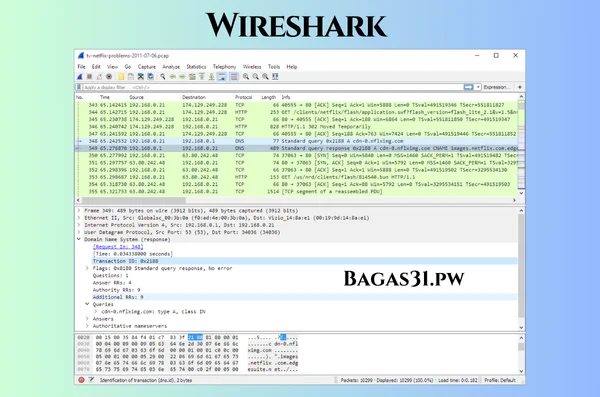Collapse the Queries section
The width and height of the screenshot is (600, 397).
tap(87, 304)
